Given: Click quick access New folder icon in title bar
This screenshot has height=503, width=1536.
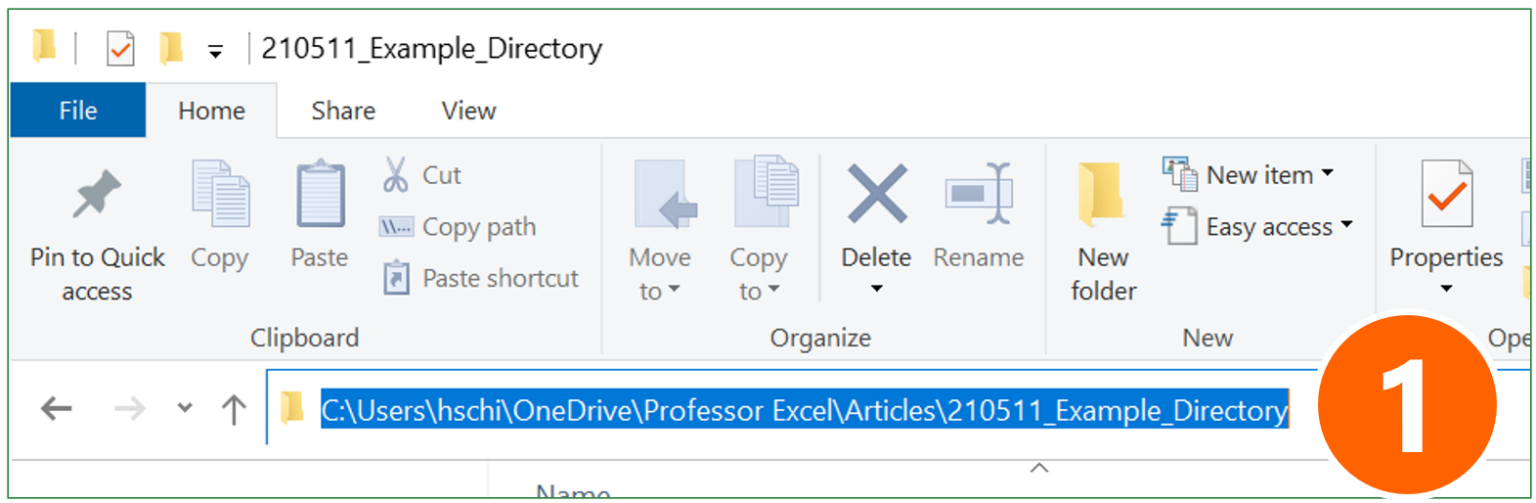Looking at the screenshot, I should coord(172,47).
